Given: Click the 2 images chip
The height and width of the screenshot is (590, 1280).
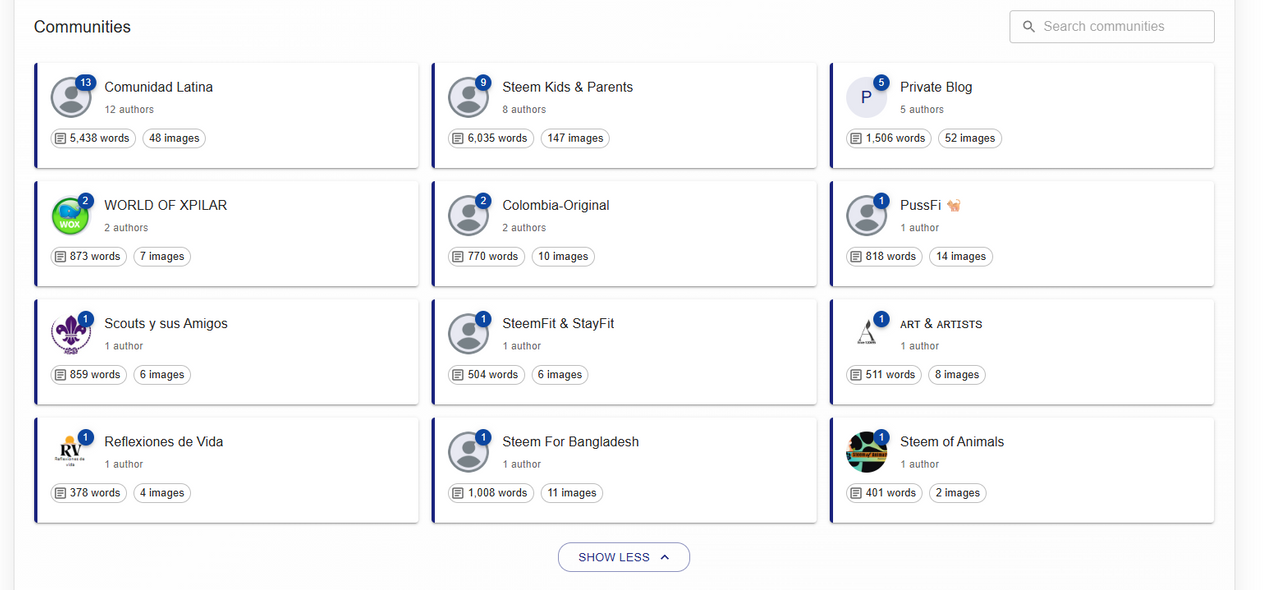Looking at the screenshot, I should (958, 493).
